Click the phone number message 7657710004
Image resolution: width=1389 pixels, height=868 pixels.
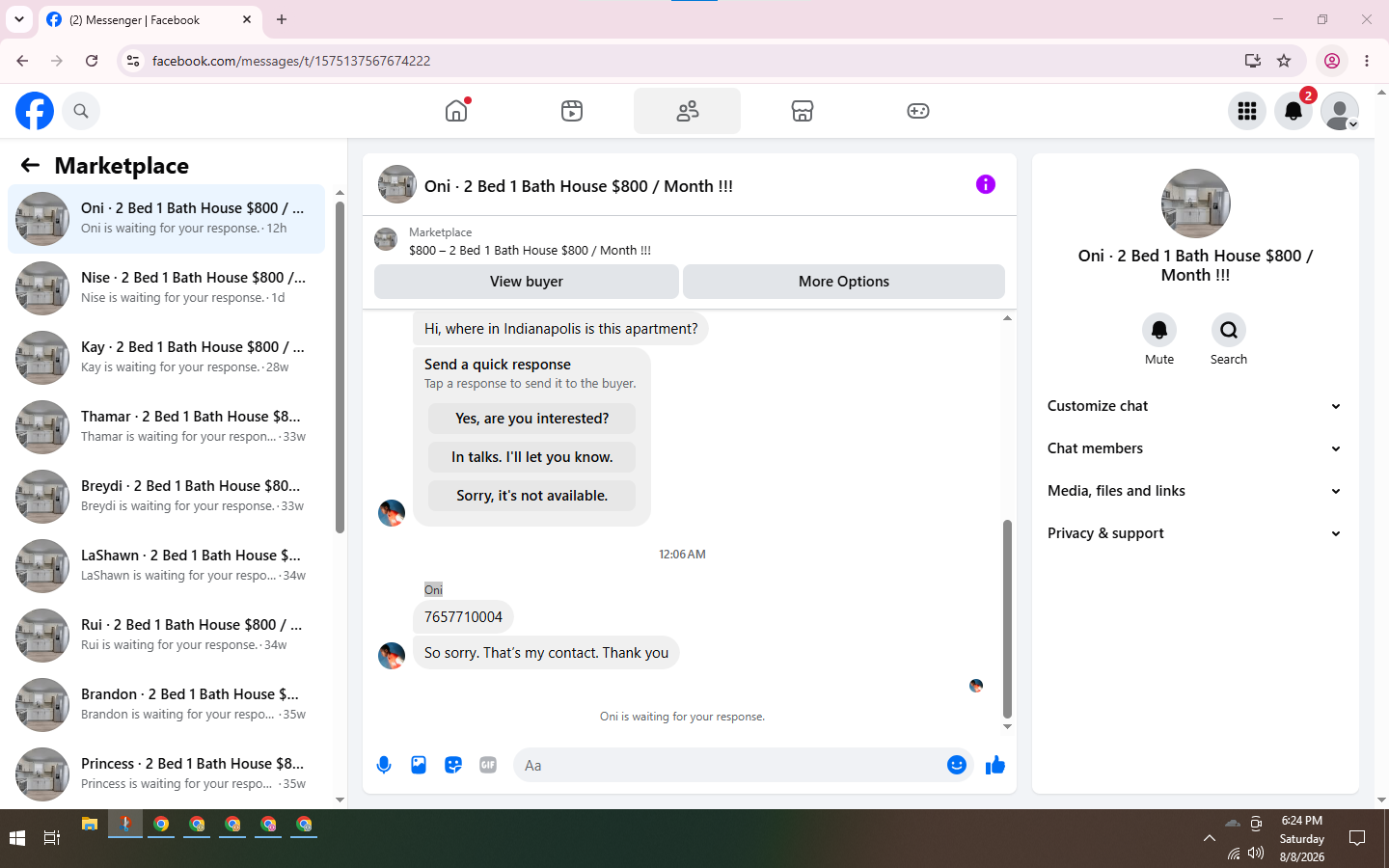463,617
